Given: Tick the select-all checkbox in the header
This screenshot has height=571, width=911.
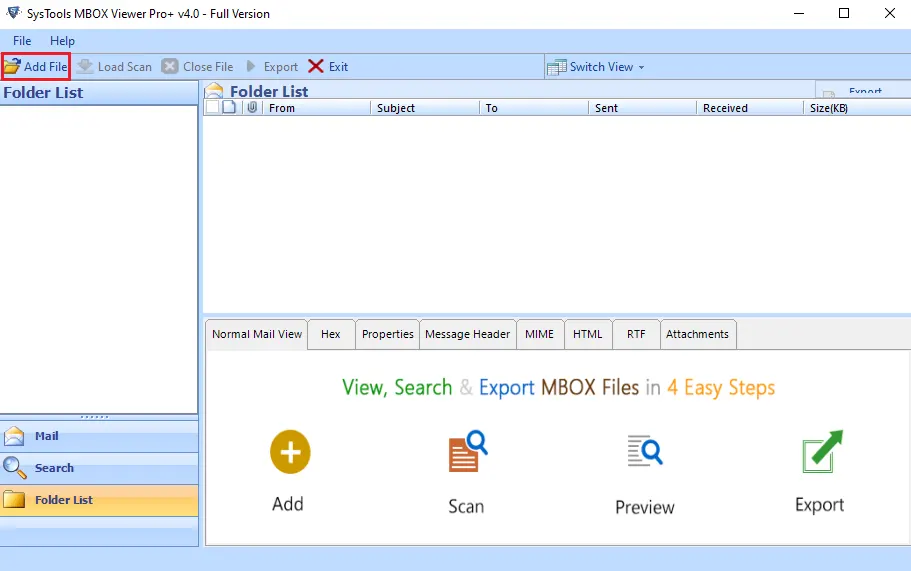Looking at the screenshot, I should (x=212, y=107).
